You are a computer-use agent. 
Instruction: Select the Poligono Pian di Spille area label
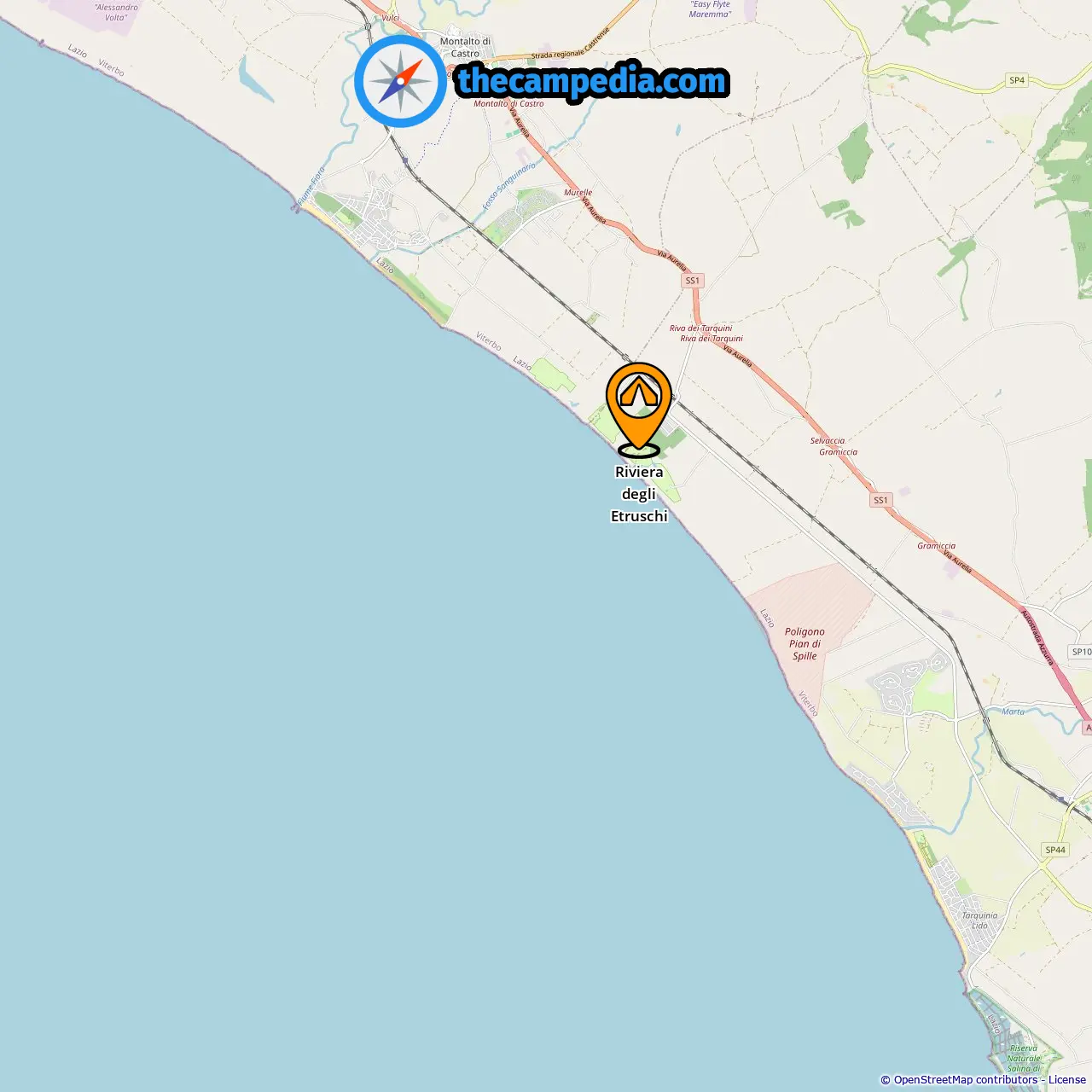pos(804,644)
